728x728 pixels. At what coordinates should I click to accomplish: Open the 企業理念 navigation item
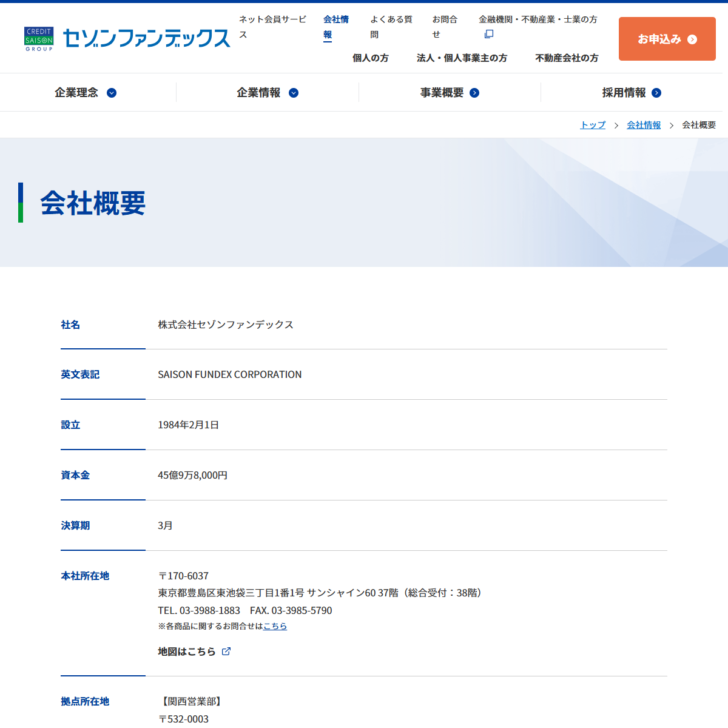click(x=85, y=93)
